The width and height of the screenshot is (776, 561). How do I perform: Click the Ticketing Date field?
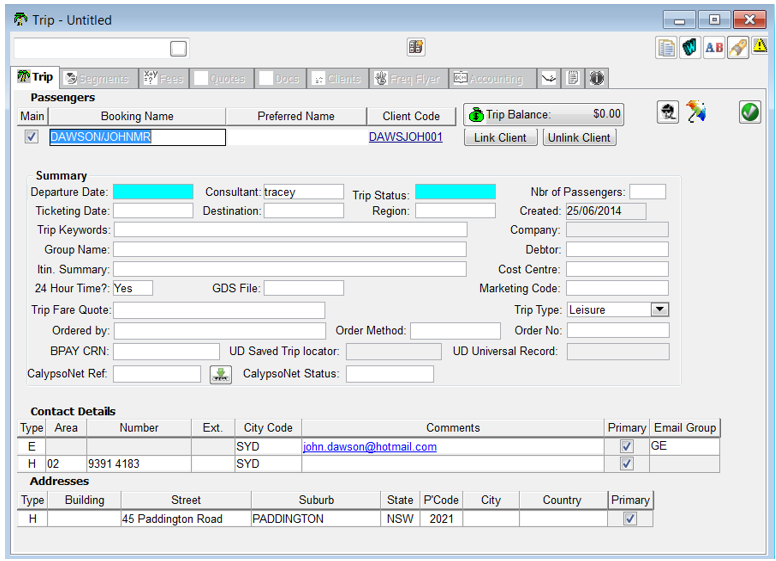153,211
